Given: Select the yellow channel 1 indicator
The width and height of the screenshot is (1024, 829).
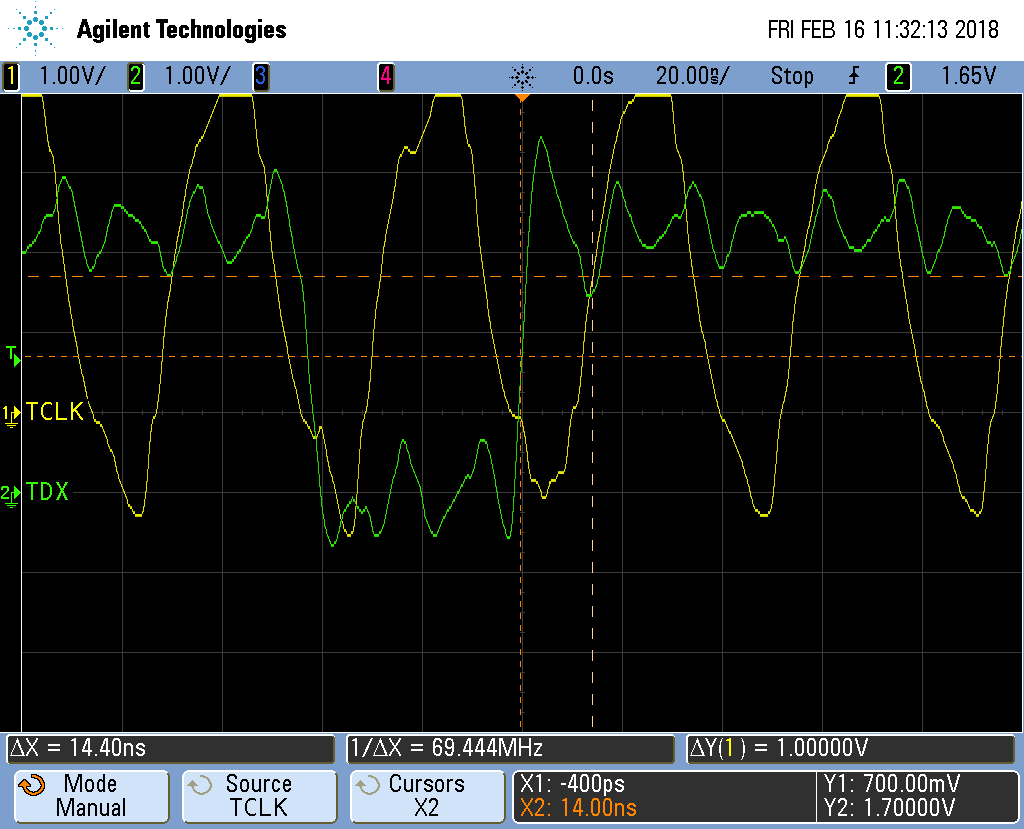Looking at the screenshot, I should click(x=11, y=76).
